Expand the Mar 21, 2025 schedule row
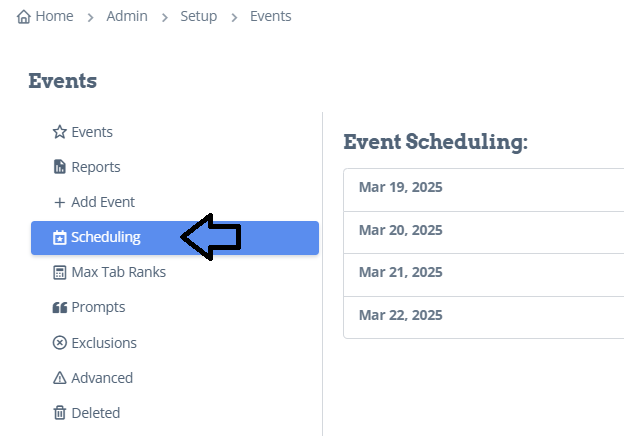This screenshot has height=446, width=624. [x=484, y=275]
